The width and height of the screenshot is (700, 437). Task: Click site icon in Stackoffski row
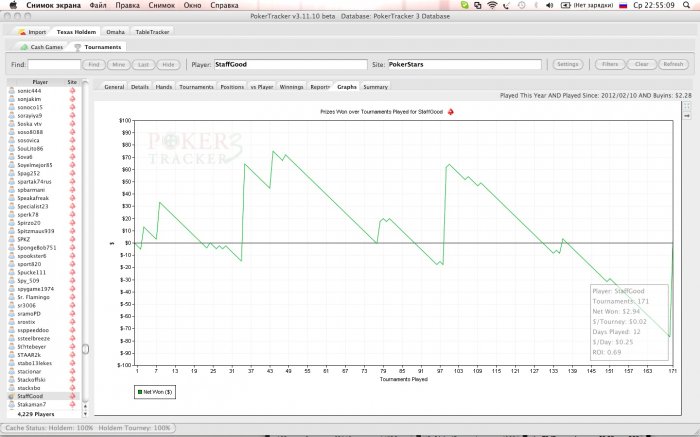72,379
